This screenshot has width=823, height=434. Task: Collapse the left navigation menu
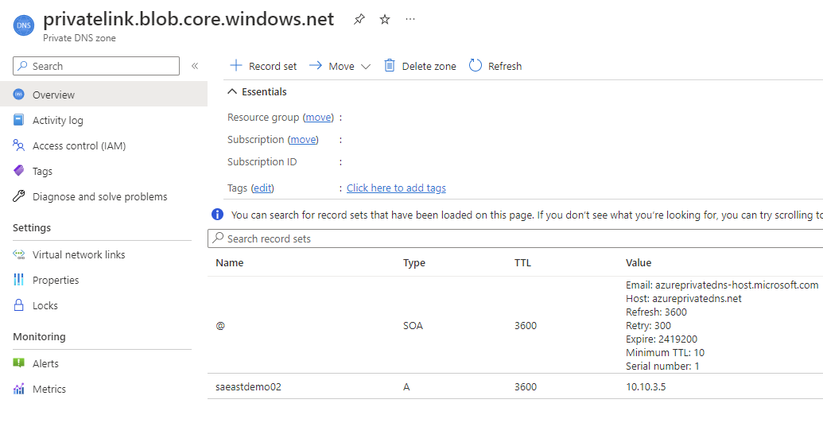tap(195, 66)
